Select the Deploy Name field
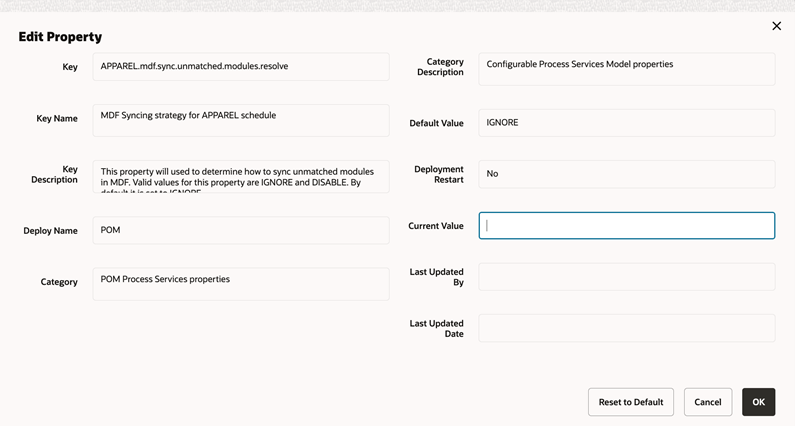The image size is (795, 426). click(241, 230)
